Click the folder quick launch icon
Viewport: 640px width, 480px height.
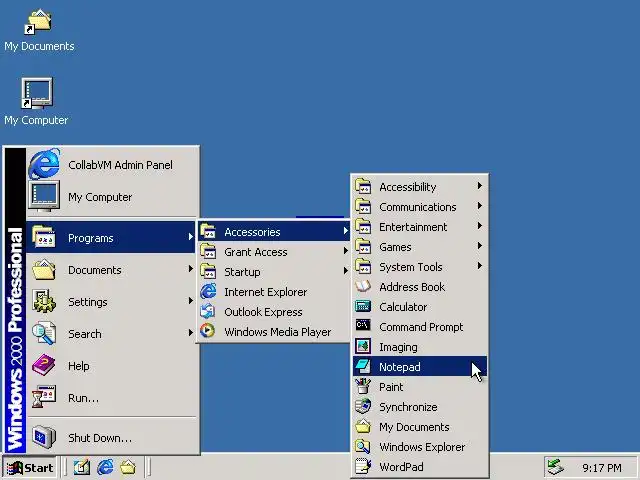click(128, 467)
